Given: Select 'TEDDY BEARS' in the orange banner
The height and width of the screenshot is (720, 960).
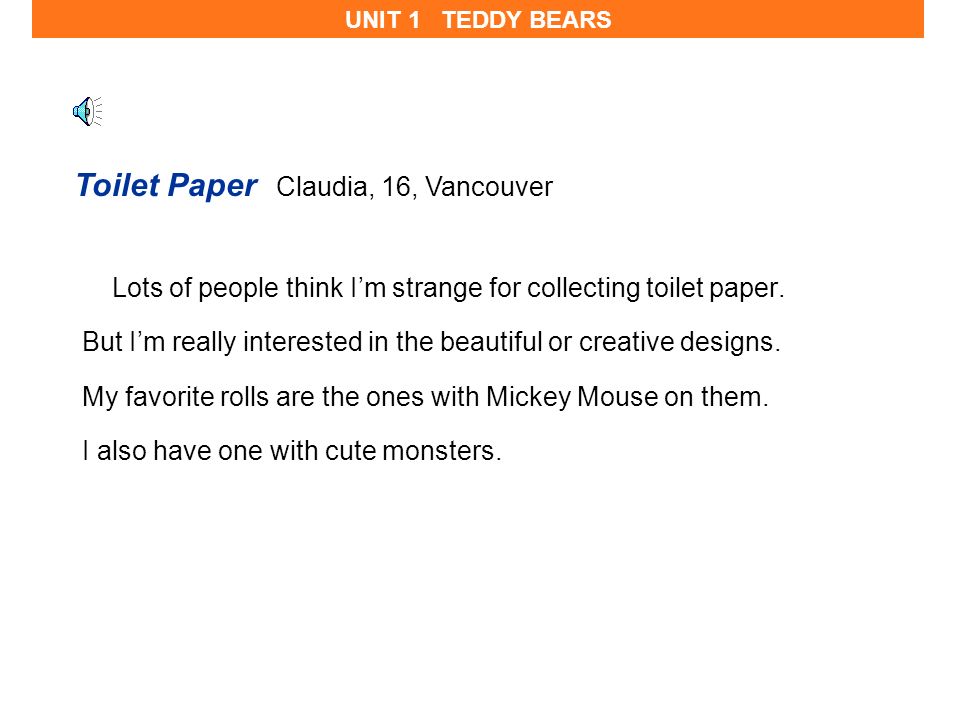Looking at the screenshot, I should tap(527, 20).
